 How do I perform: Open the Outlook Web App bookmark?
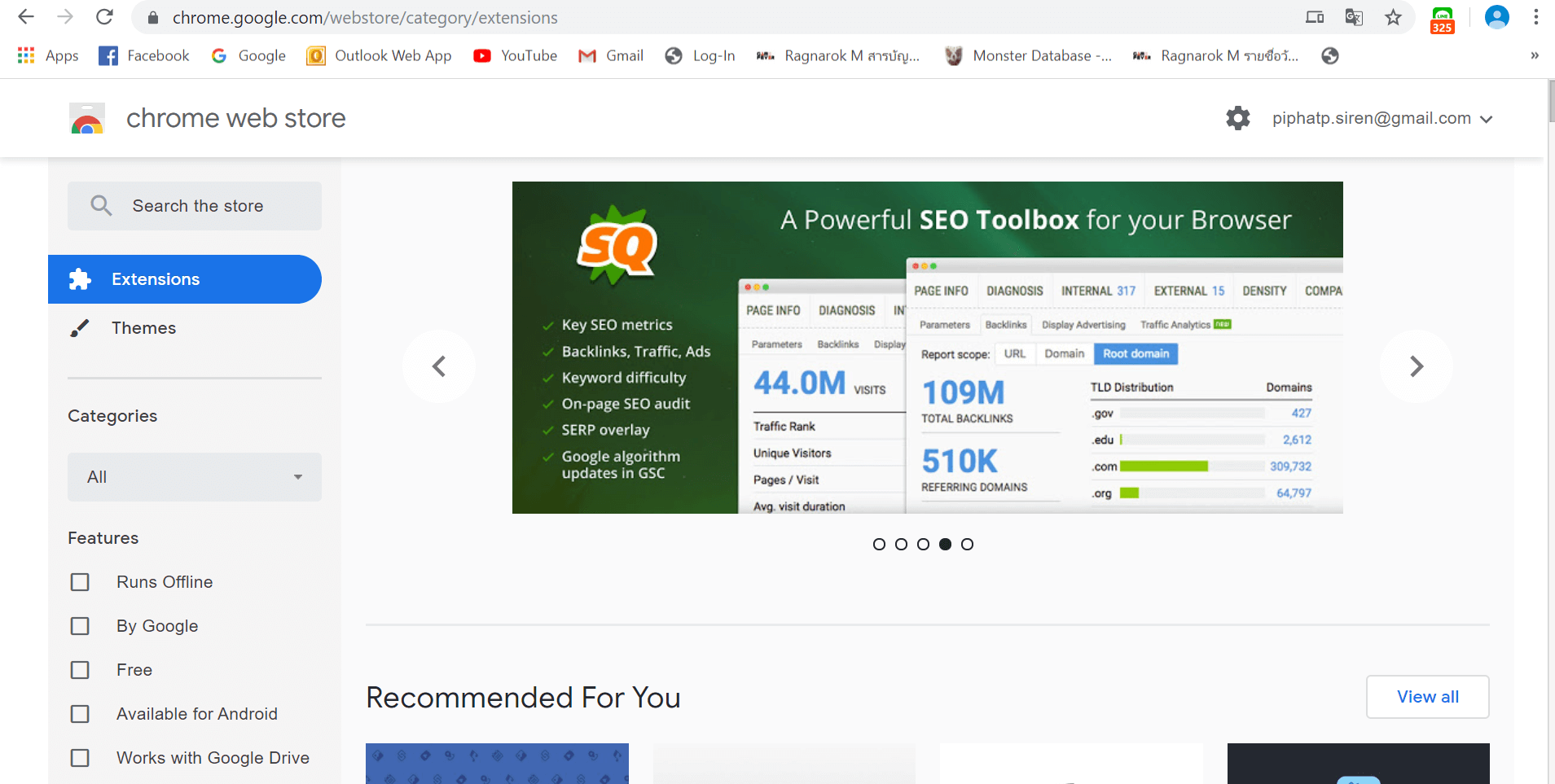[379, 55]
